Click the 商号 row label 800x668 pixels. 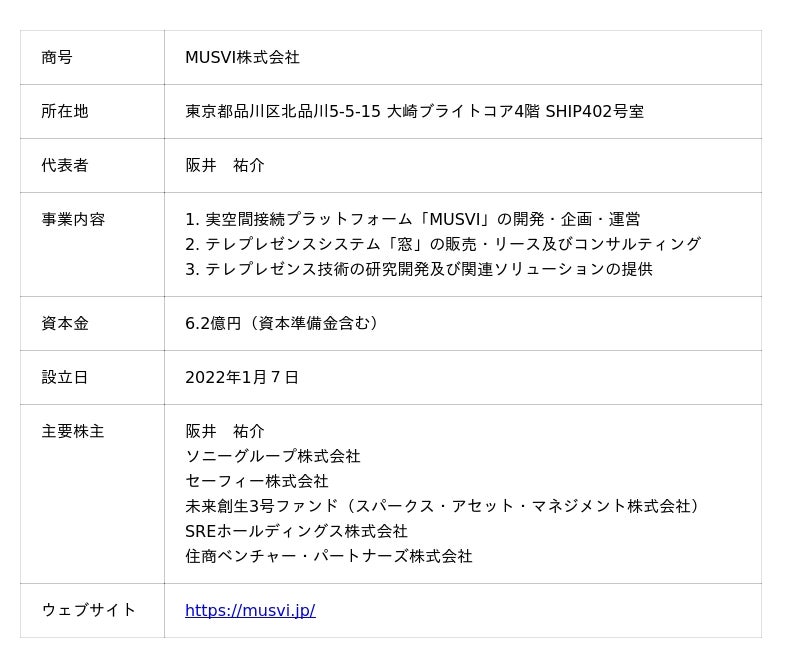pos(57,57)
